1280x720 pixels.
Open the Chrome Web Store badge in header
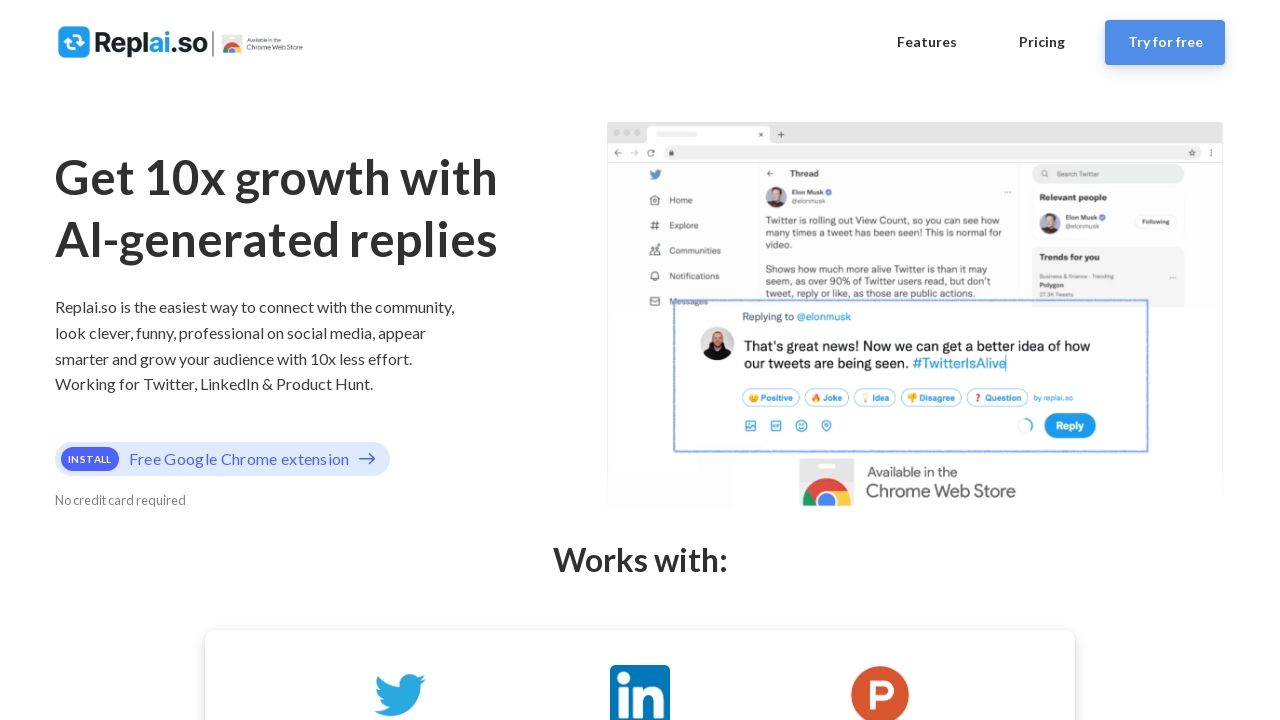click(x=262, y=43)
